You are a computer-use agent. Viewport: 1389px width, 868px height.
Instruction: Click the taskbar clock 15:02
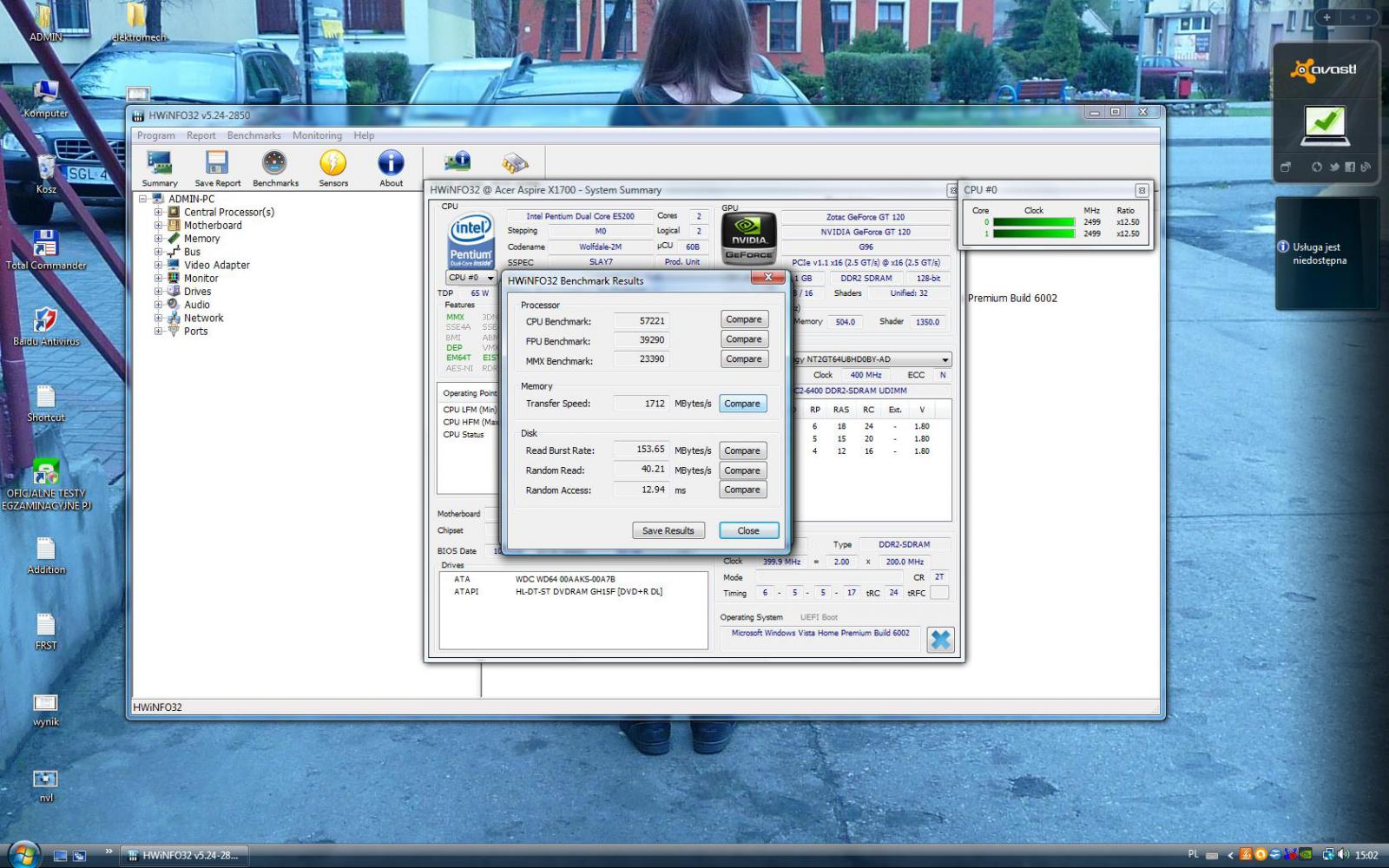coord(1366,855)
